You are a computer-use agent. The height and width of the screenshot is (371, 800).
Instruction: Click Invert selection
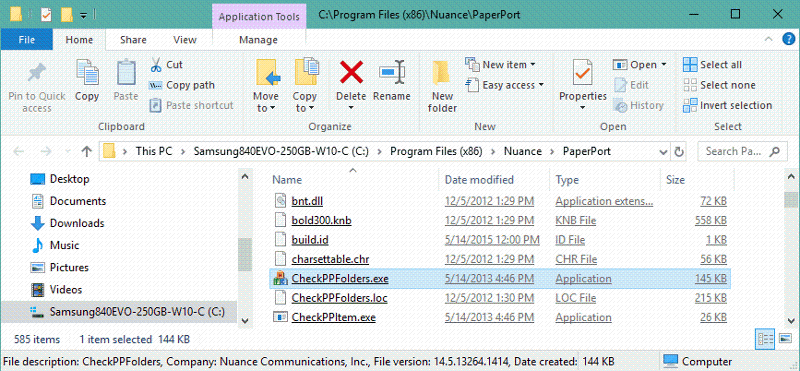[x=728, y=106]
